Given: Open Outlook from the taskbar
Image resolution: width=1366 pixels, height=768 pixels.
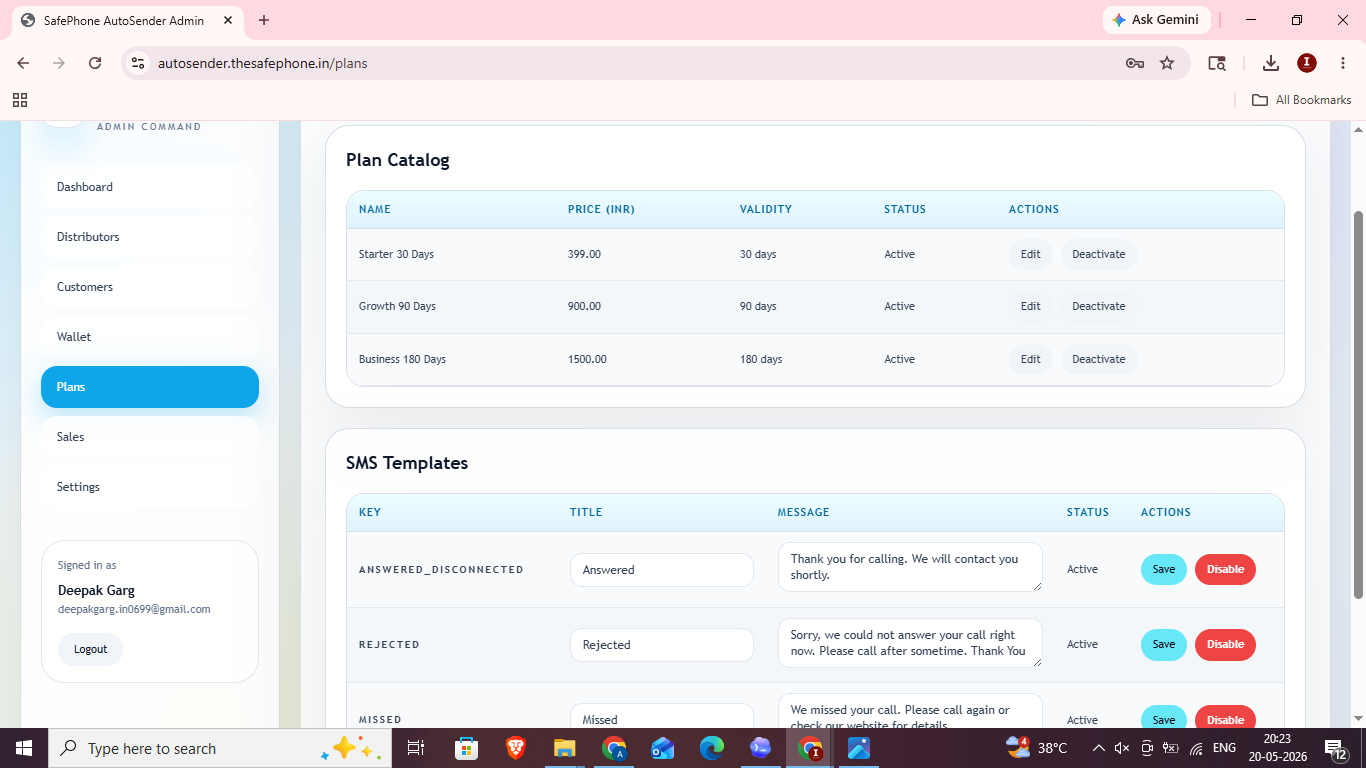Looking at the screenshot, I should 662,748.
